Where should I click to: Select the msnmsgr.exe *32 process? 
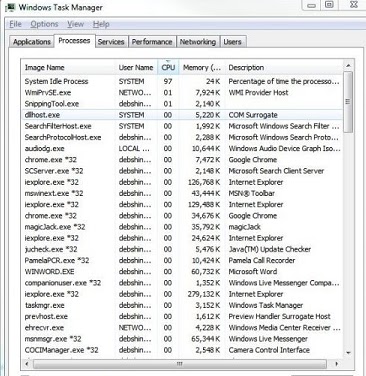[182, 339]
